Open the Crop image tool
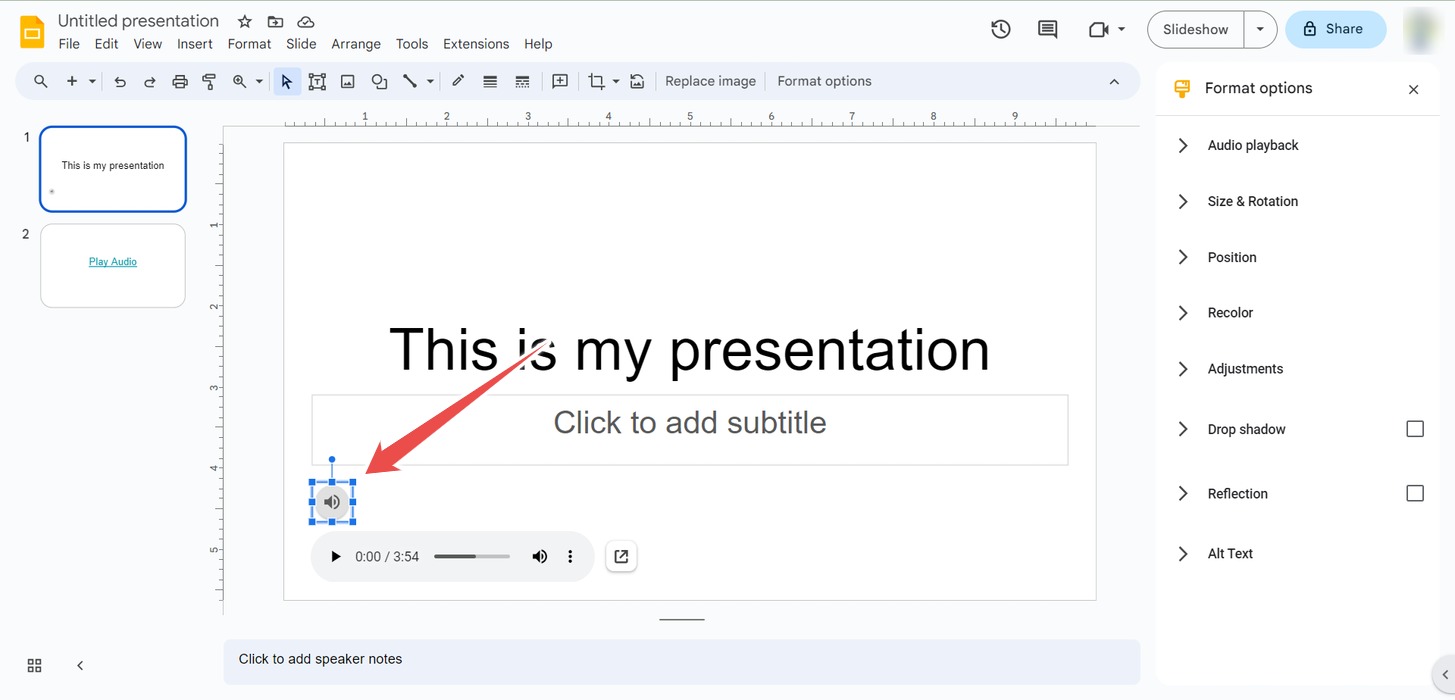The image size is (1455, 700). point(597,81)
